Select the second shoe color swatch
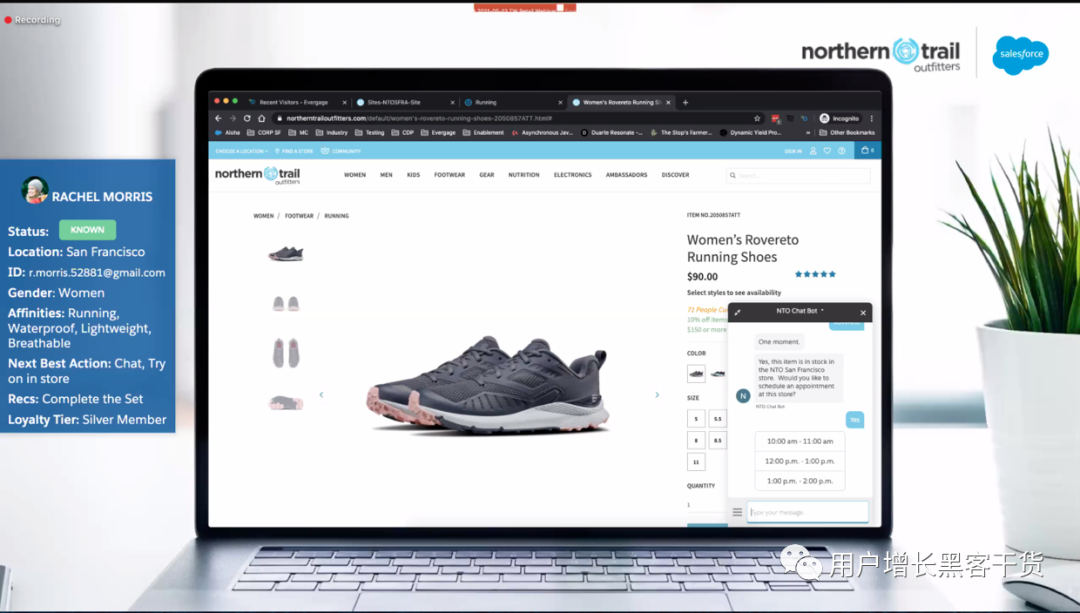Image resolution: width=1080 pixels, height=613 pixels. 718,373
